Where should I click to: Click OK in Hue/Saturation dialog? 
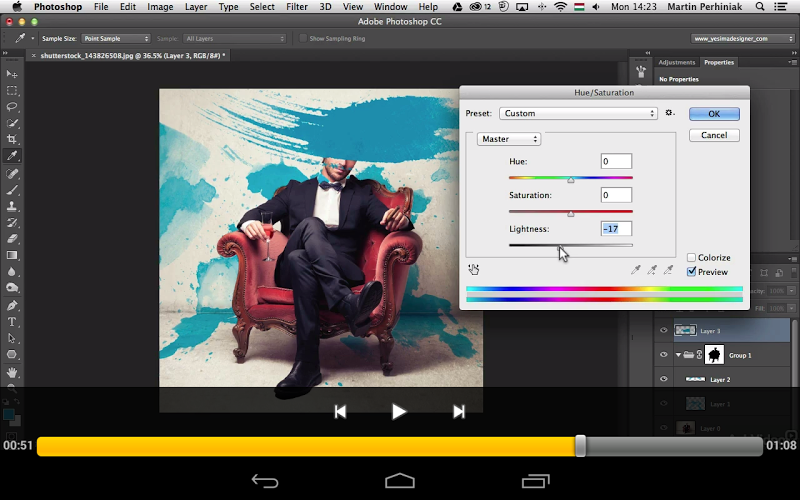coord(714,114)
